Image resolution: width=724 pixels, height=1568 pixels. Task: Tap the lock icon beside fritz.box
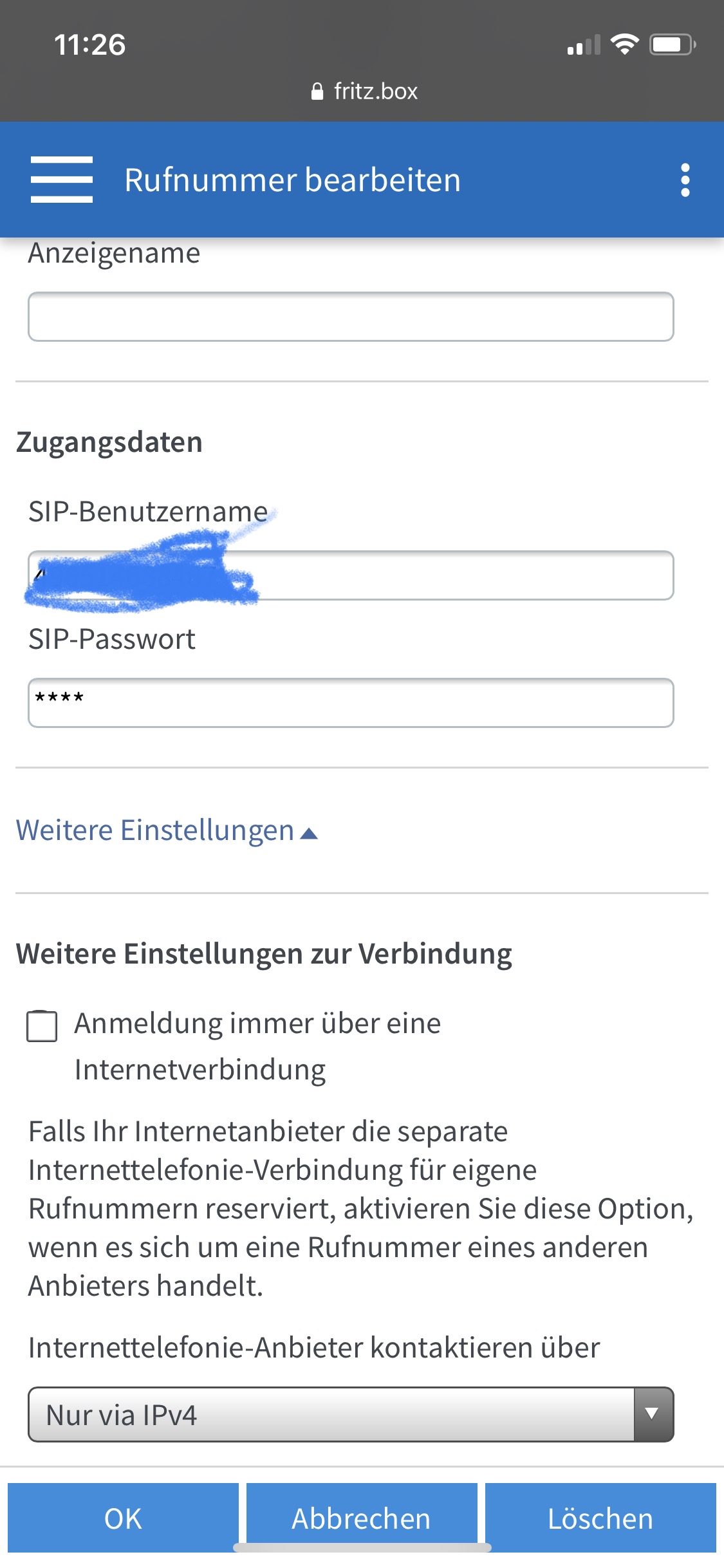pyautogui.click(x=317, y=92)
